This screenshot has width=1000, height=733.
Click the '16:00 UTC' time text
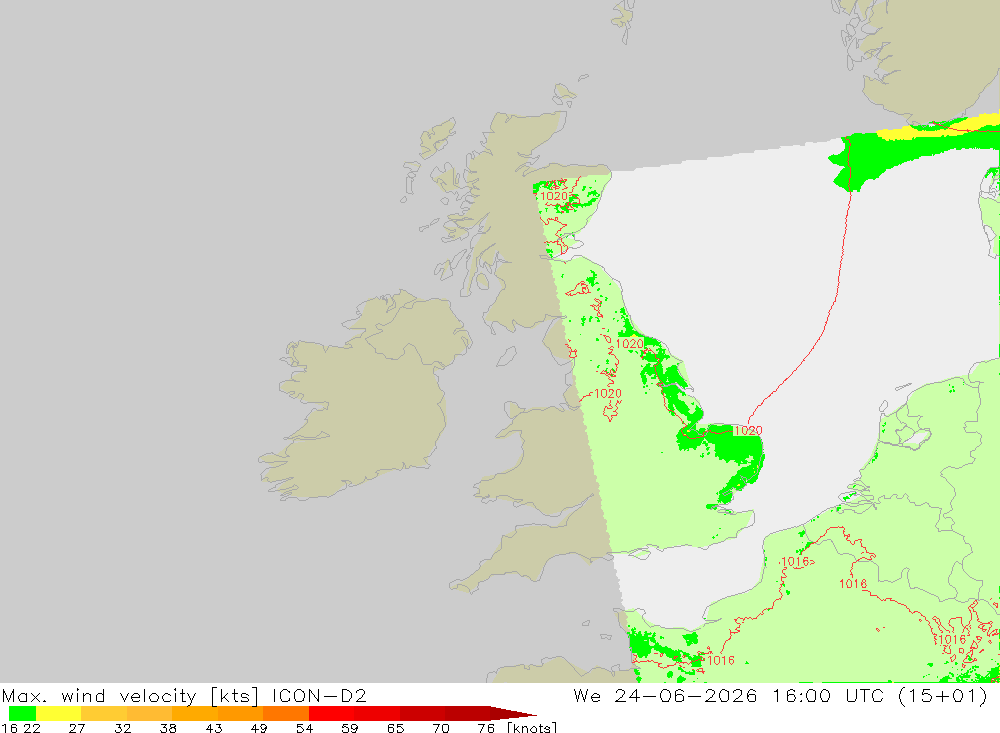[828, 695]
